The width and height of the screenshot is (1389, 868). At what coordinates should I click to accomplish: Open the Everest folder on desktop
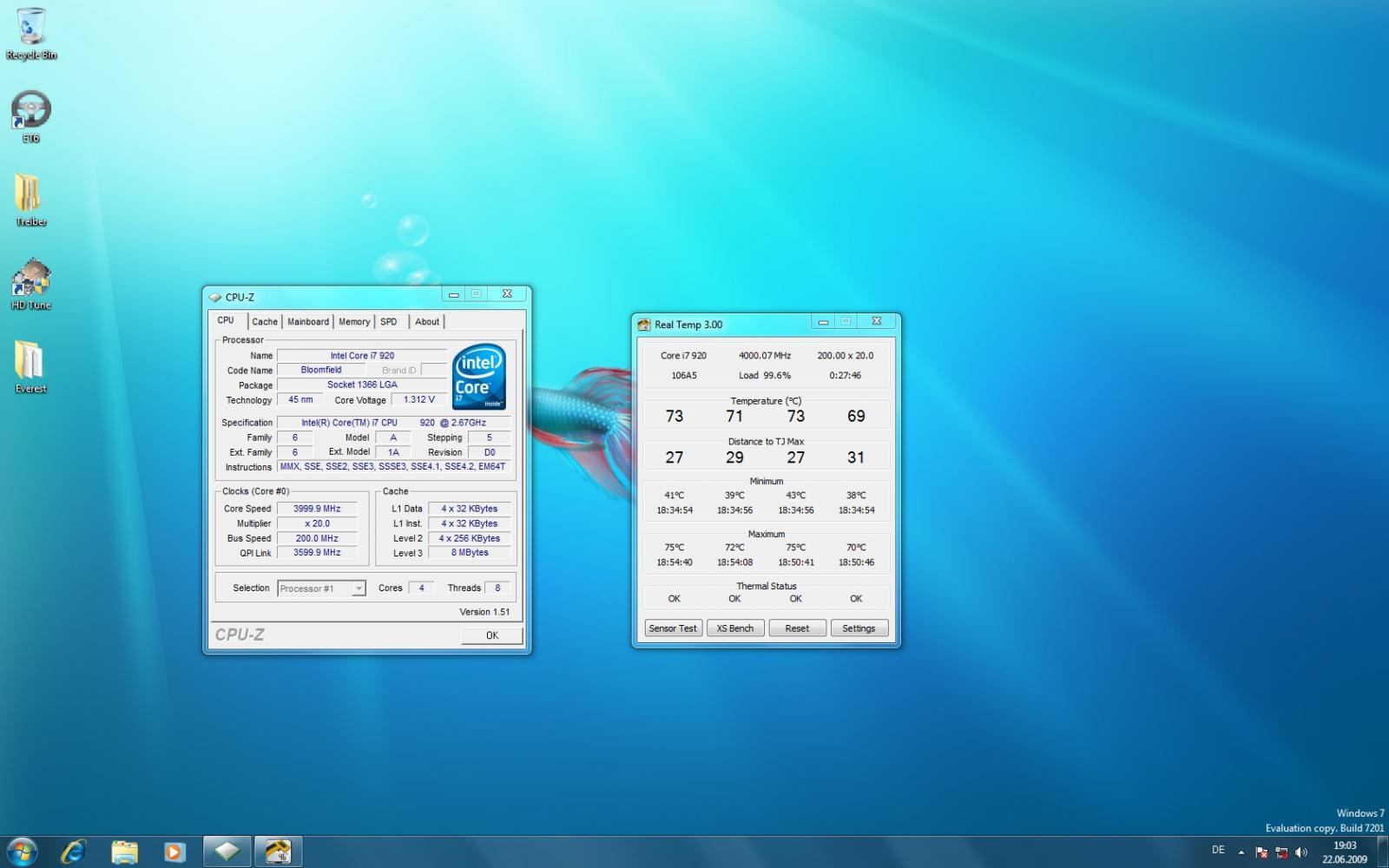point(30,367)
